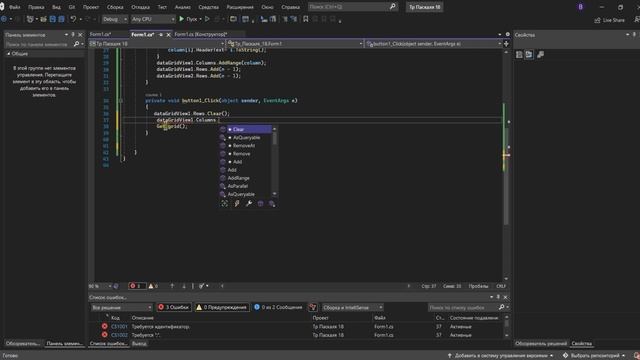Close the active Form1.cs tab
This screenshot has width=640, height=360.
tap(168, 35)
